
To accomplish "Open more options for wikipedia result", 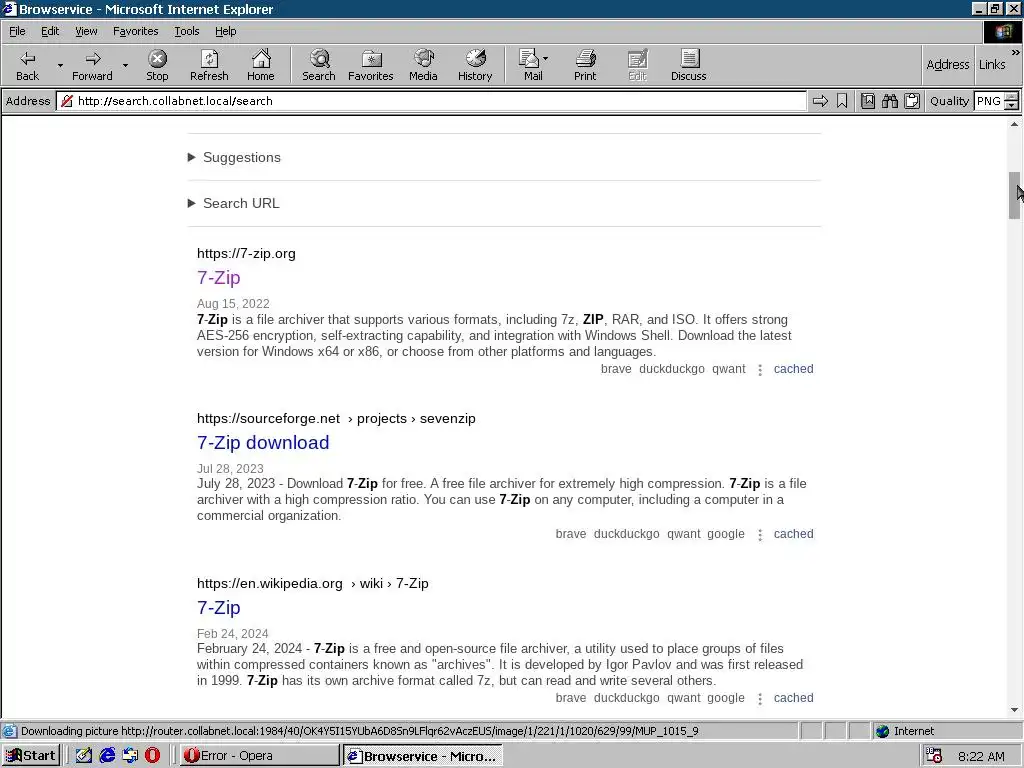I will tap(760, 699).
